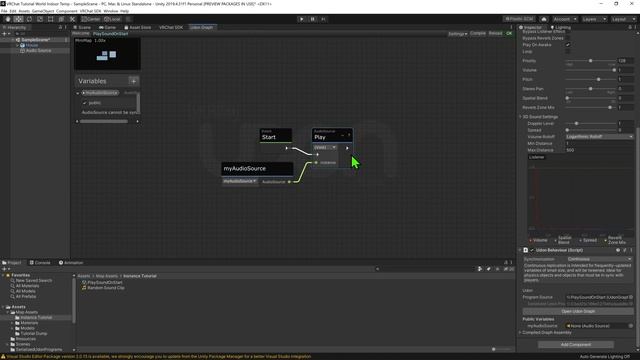The width and height of the screenshot is (640, 360).
Task: Open the Synchronization method dropdown
Action: tap(599, 259)
